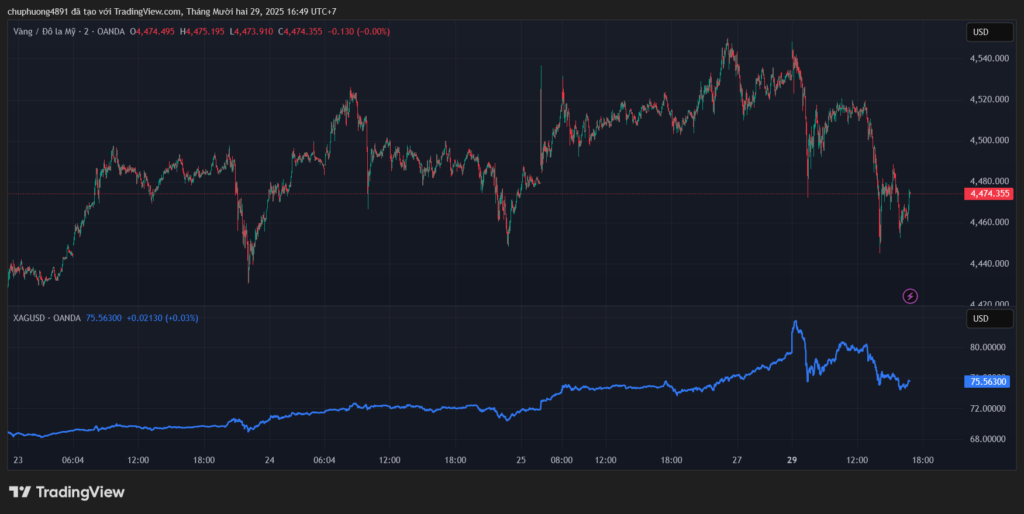Click the 68.00000 level on silver scale
The image size is (1024, 514).
987,439
